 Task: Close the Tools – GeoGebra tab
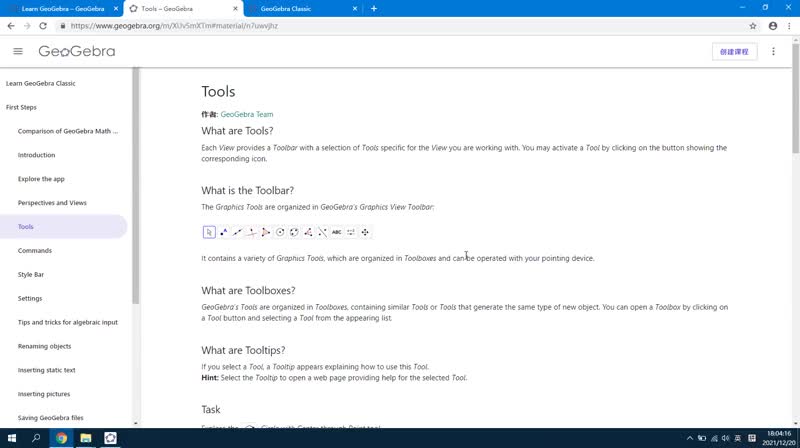point(235,9)
